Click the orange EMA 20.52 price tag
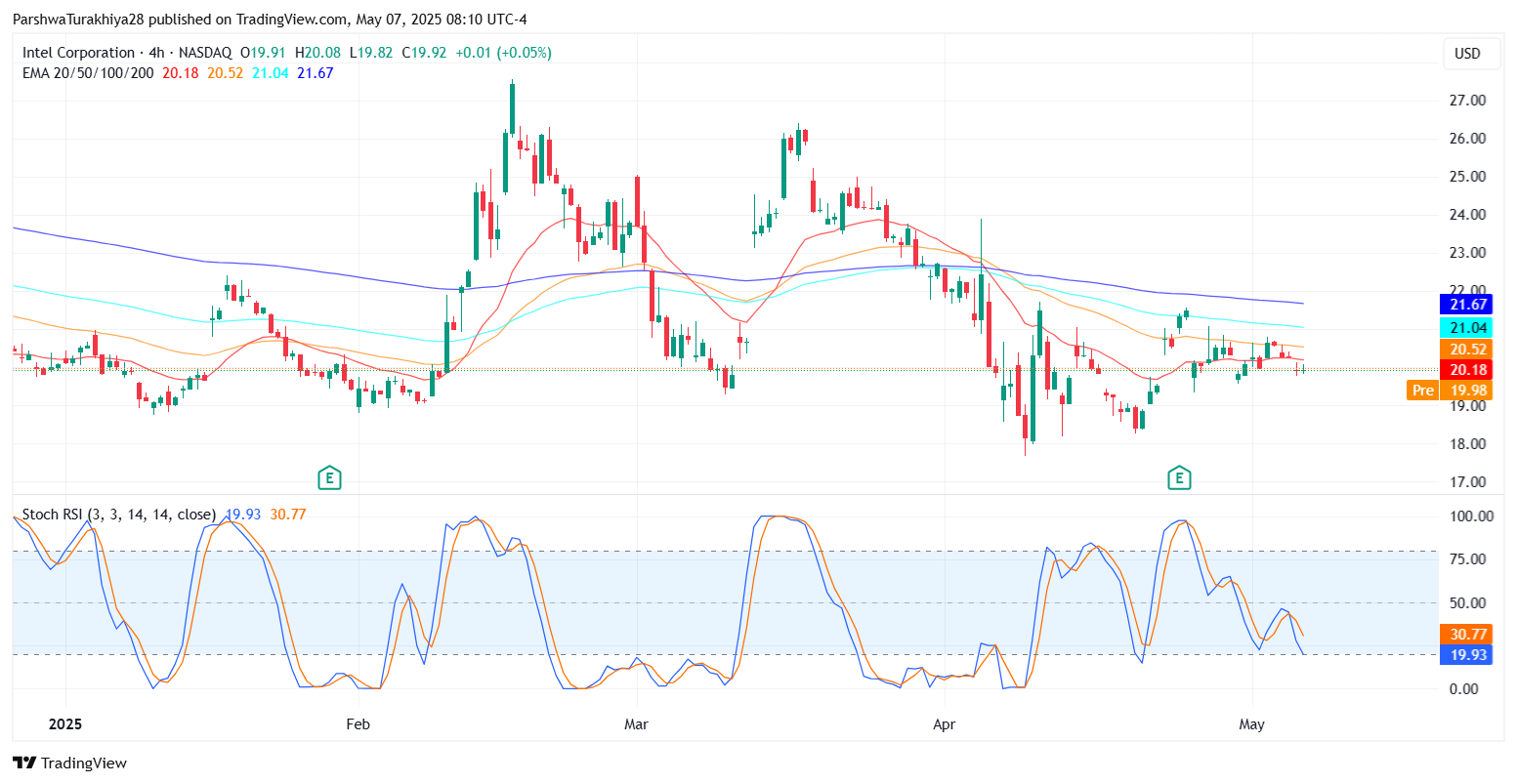The image size is (1517, 784). click(1465, 350)
